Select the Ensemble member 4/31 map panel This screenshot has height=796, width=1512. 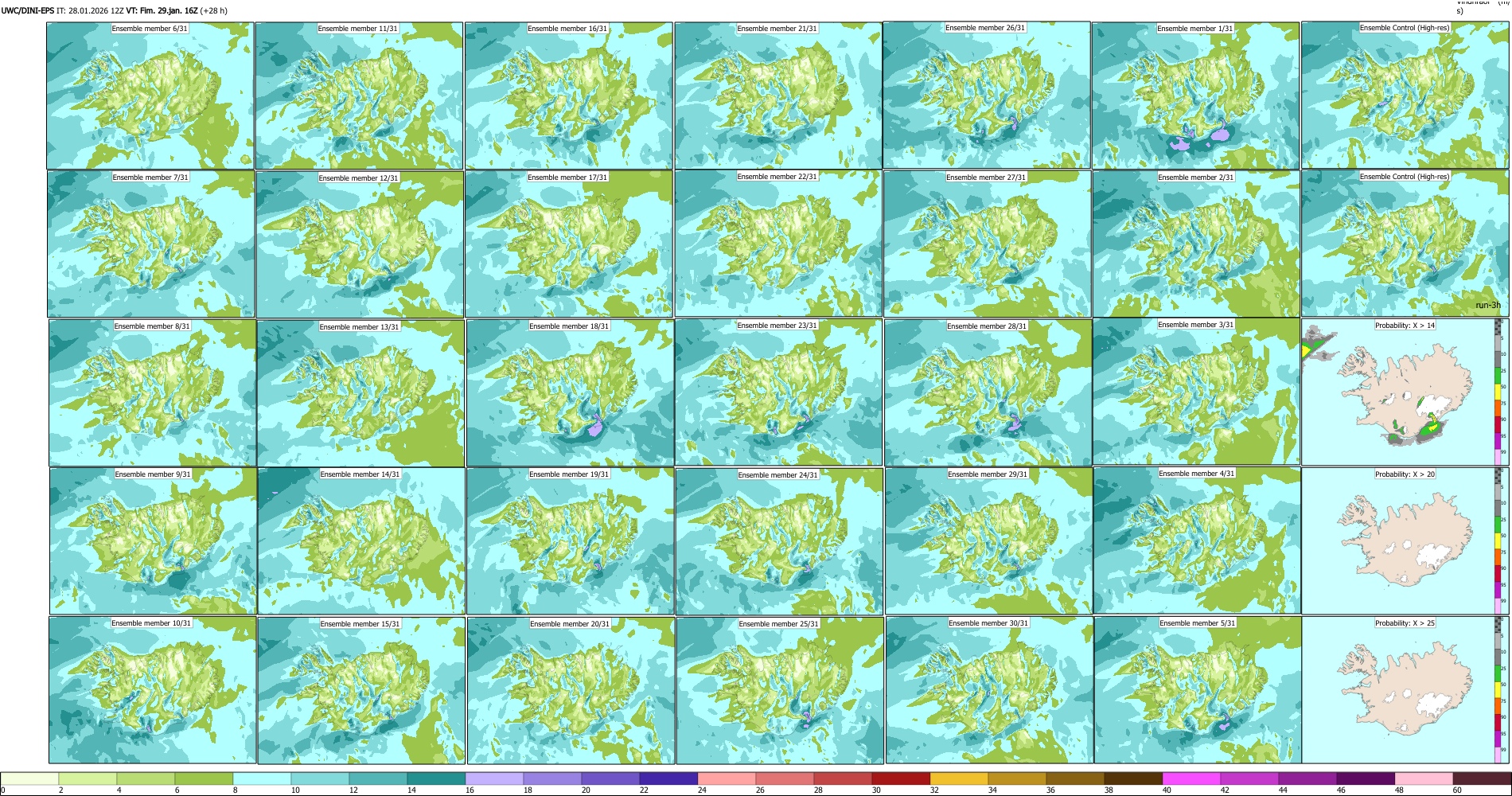coord(1198,540)
